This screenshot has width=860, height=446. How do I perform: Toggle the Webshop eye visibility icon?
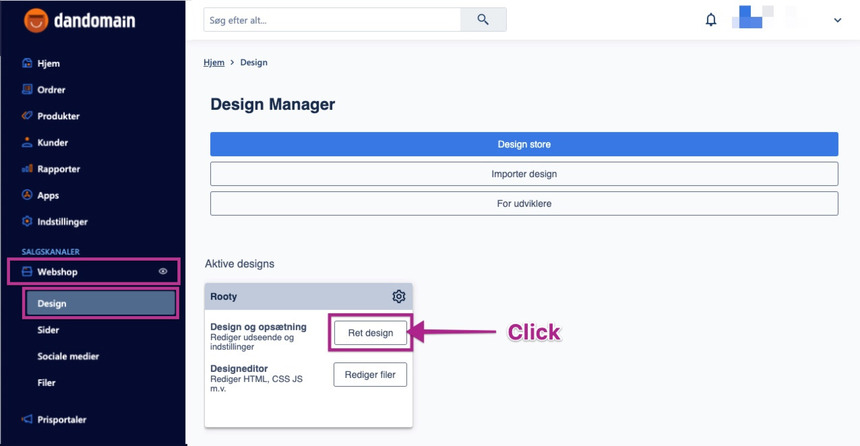[163, 271]
